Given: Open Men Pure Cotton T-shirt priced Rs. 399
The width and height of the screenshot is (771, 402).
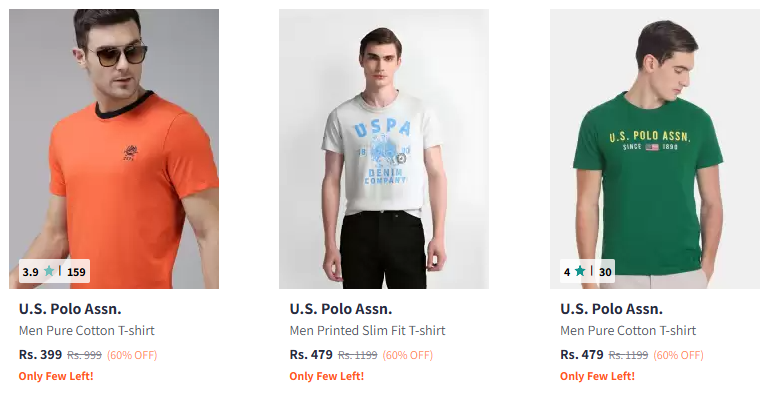Looking at the screenshot, I should pos(87,331).
